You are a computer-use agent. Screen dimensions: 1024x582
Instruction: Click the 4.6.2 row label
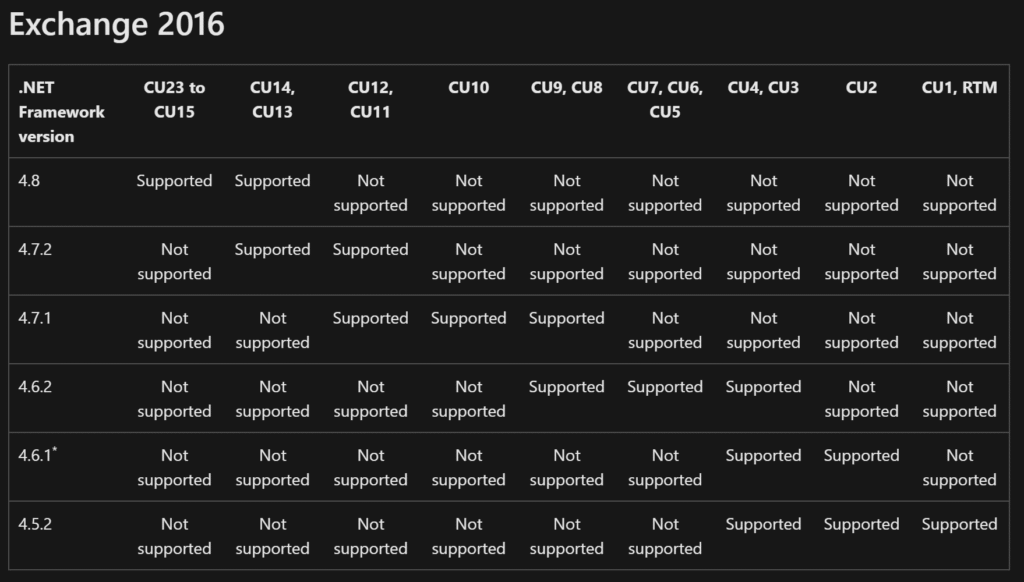[x=35, y=387]
